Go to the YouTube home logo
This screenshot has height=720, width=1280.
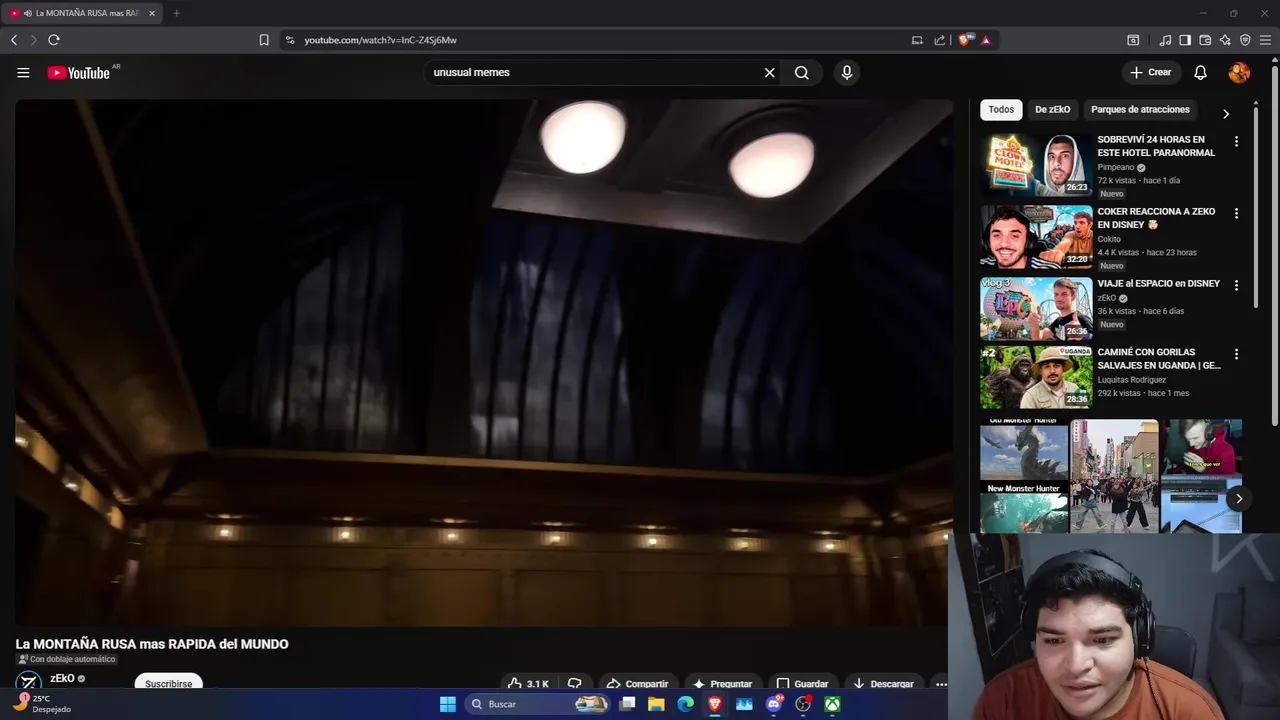click(78, 72)
